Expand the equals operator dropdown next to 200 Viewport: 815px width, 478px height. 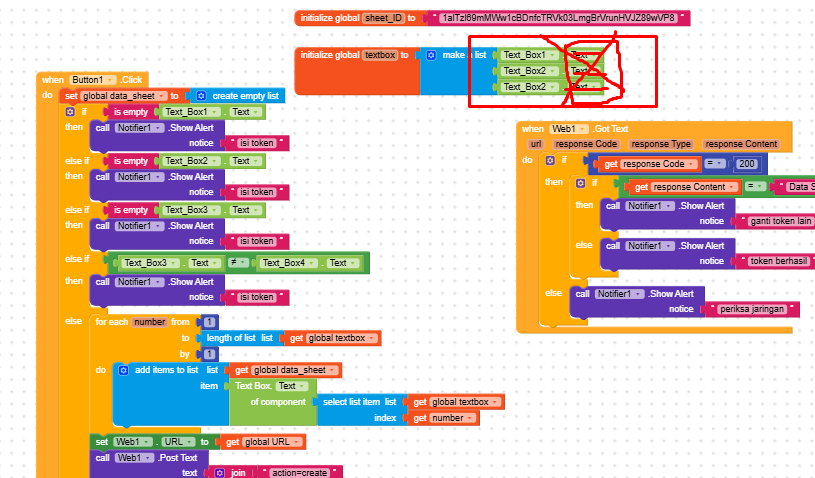point(715,164)
